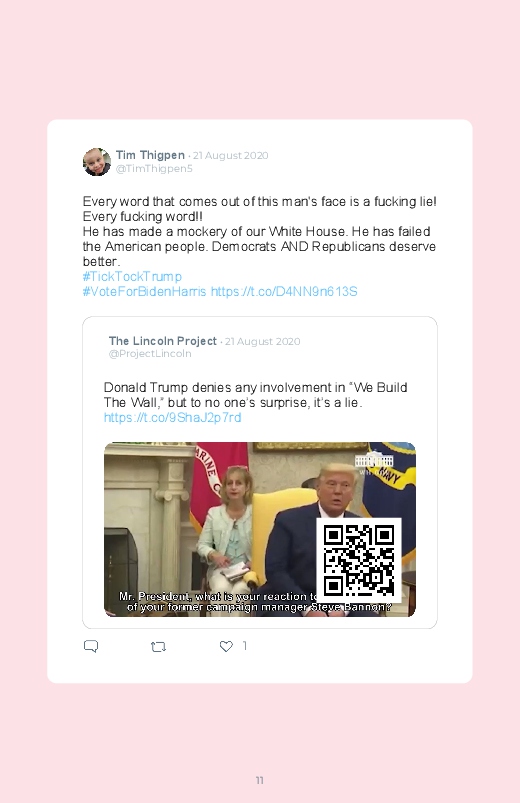Click the main tweet's 21 August 2020 date
The height and width of the screenshot is (803, 520).
click(231, 156)
